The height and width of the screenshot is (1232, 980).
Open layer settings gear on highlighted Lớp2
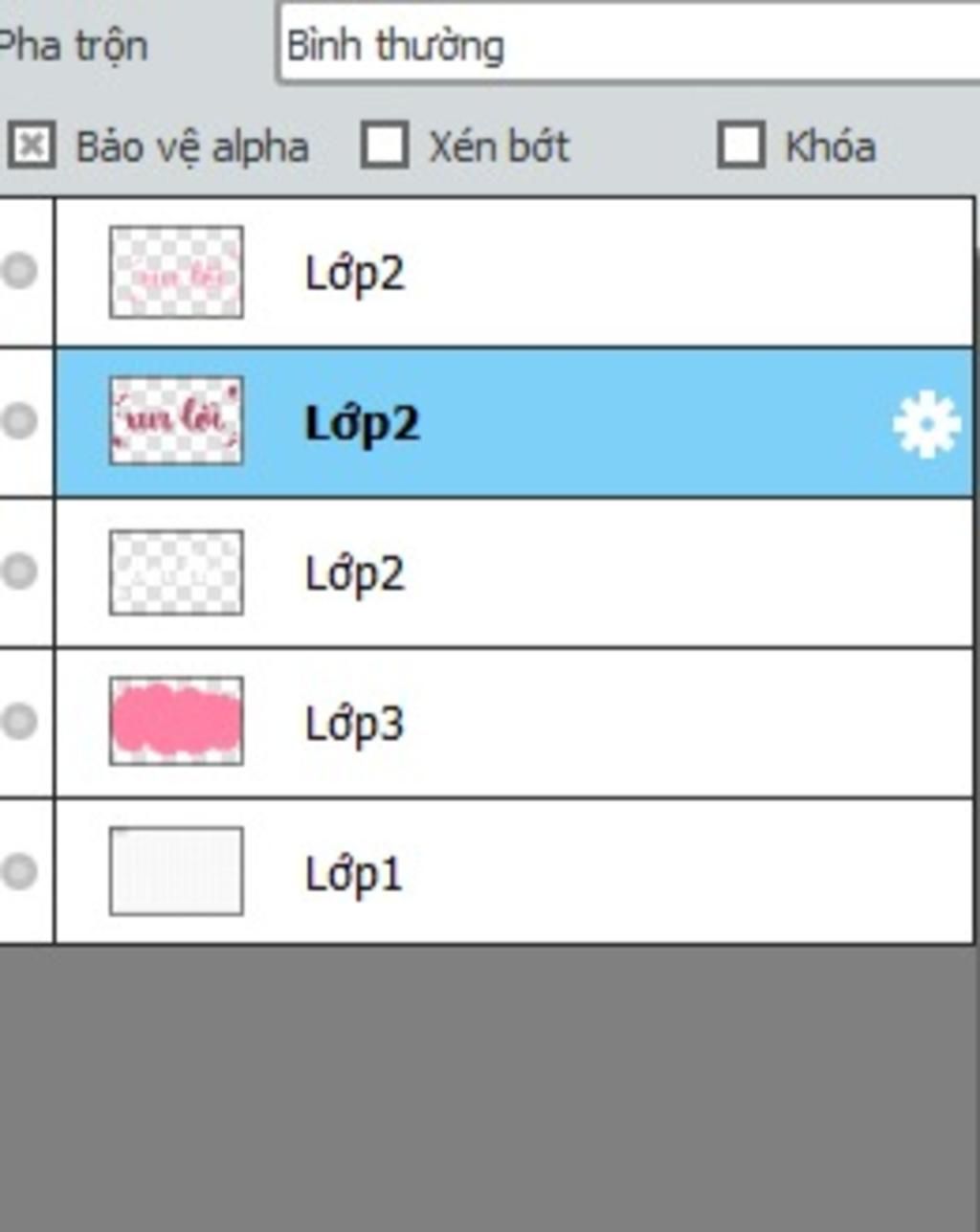[x=926, y=424]
